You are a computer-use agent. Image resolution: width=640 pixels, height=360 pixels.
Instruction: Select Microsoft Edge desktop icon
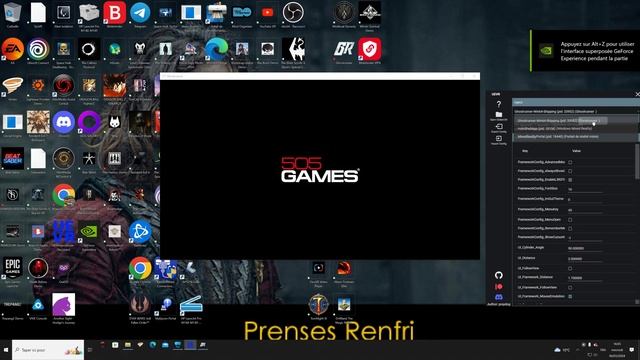click(216, 51)
